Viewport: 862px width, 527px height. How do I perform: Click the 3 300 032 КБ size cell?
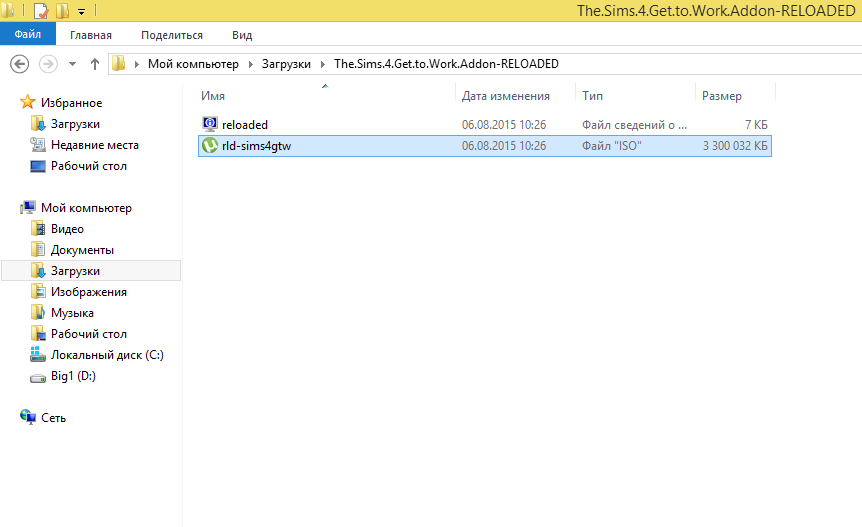coord(735,146)
